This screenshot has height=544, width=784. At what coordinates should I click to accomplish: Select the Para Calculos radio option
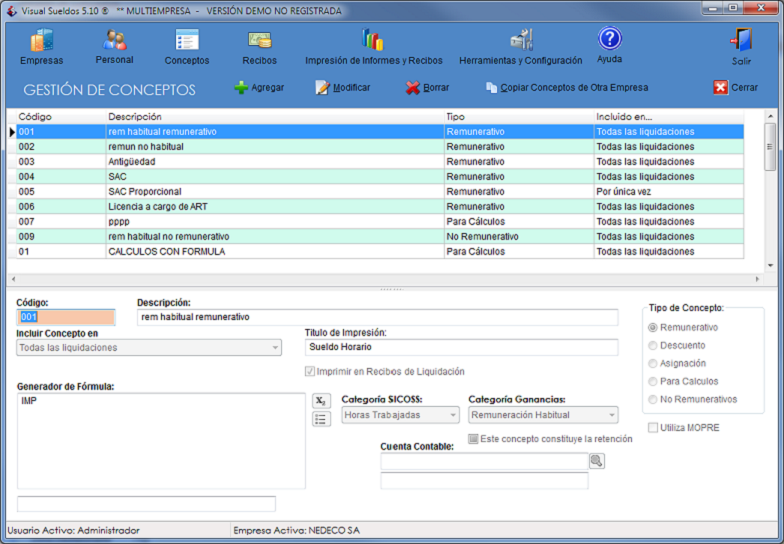pos(654,381)
